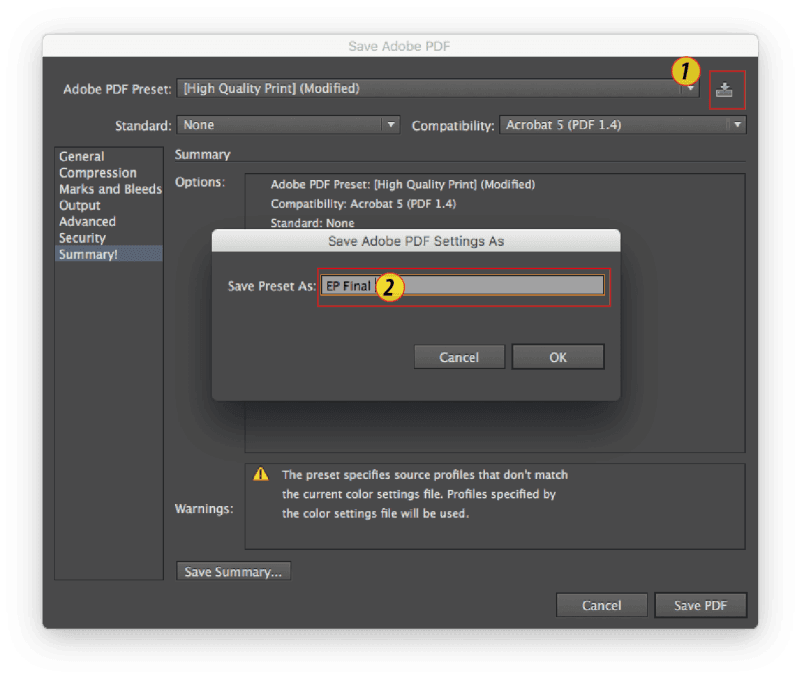Select General in the sidebar
The image size is (800, 679).
pyautogui.click(x=82, y=156)
